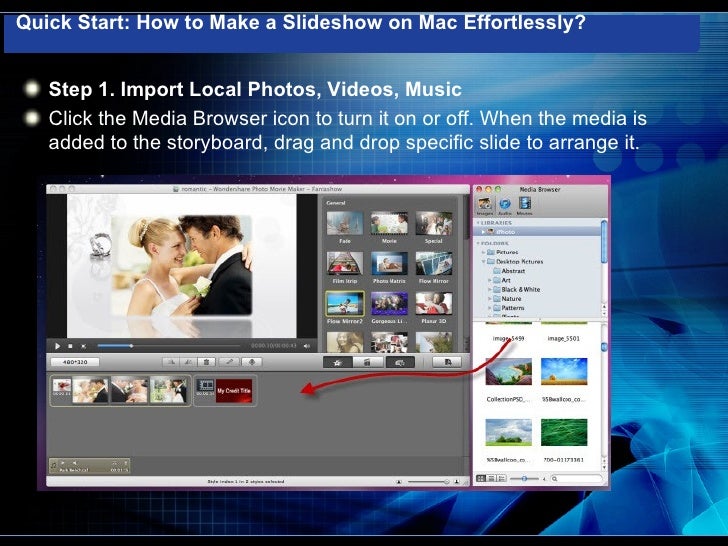Expand the Patterns folder
The height and width of the screenshot is (546, 728).
coord(489,308)
